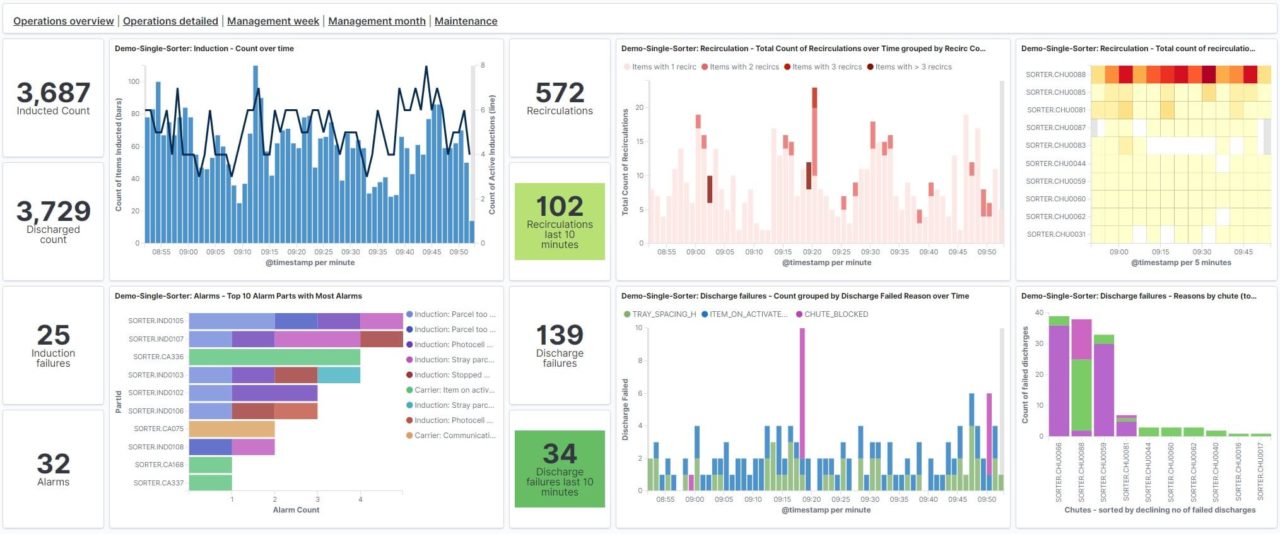1280x534 pixels.
Task: Click the TRAY_SPACING_H green legend dot
Action: pos(626,314)
